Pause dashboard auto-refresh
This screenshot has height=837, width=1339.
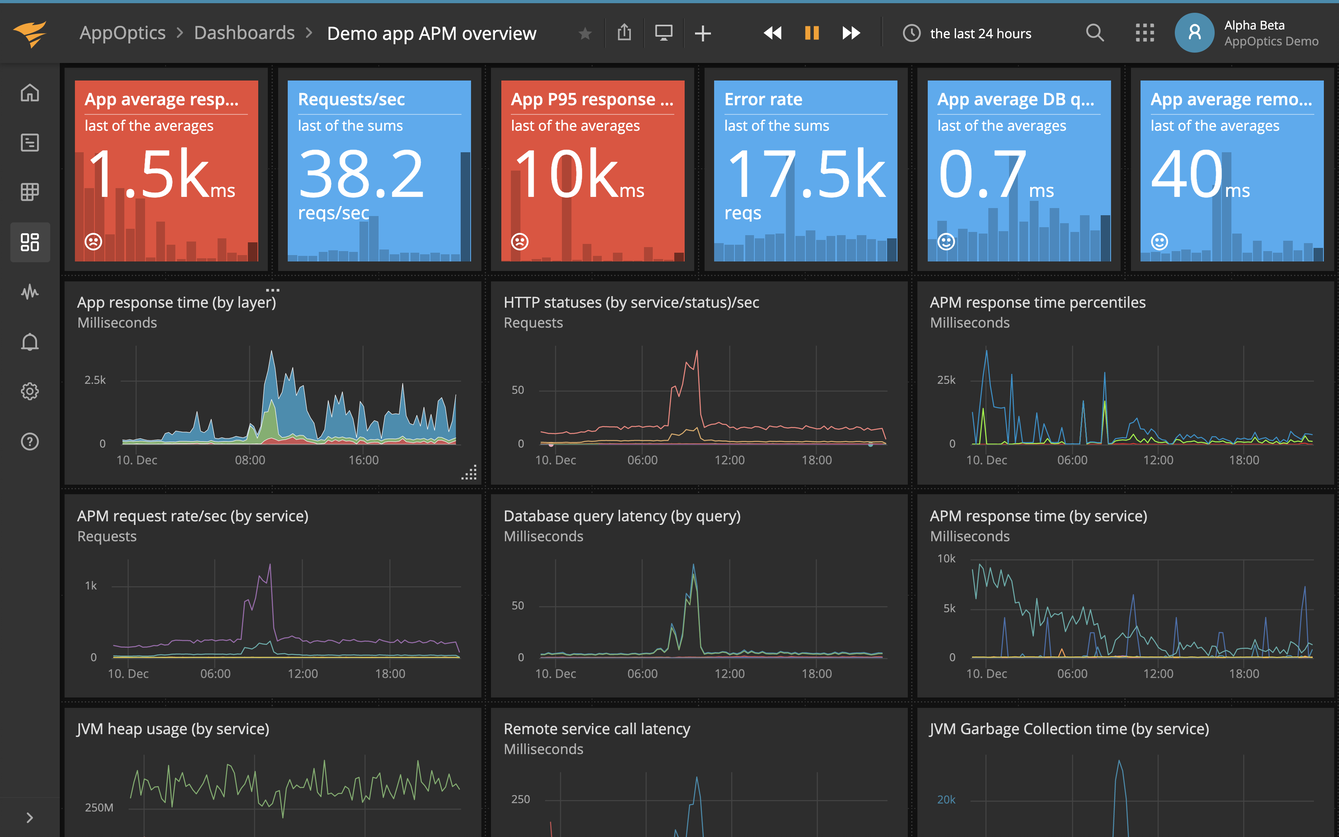pyautogui.click(x=811, y=32)
